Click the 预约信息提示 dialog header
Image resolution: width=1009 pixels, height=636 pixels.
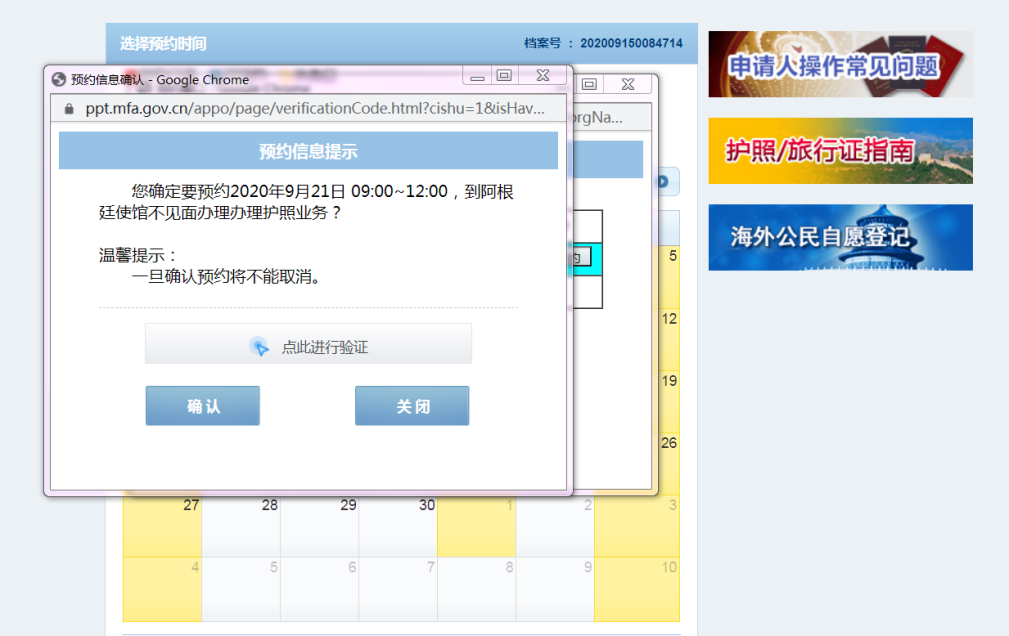point(308,151)
